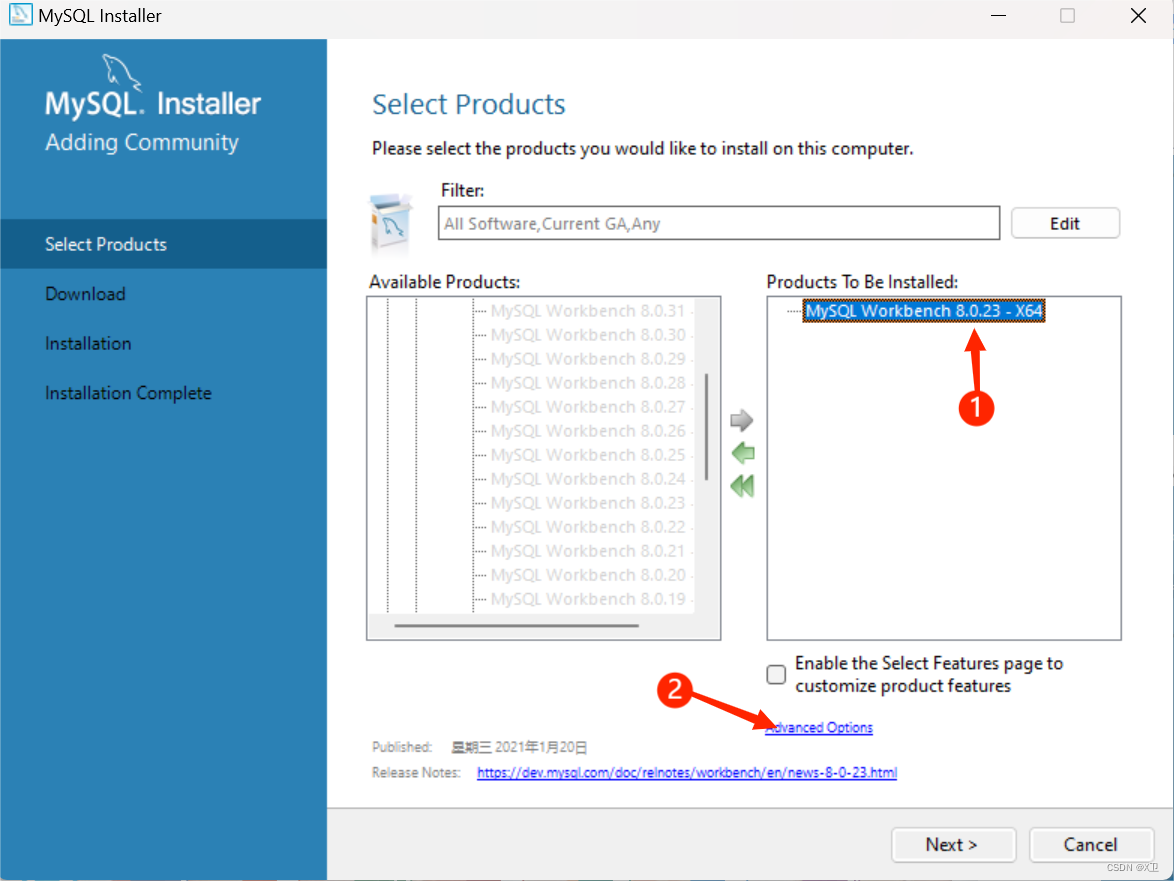Click the green remove-product left arrow
1174x881 pixels.
click(x=743, y=453)
